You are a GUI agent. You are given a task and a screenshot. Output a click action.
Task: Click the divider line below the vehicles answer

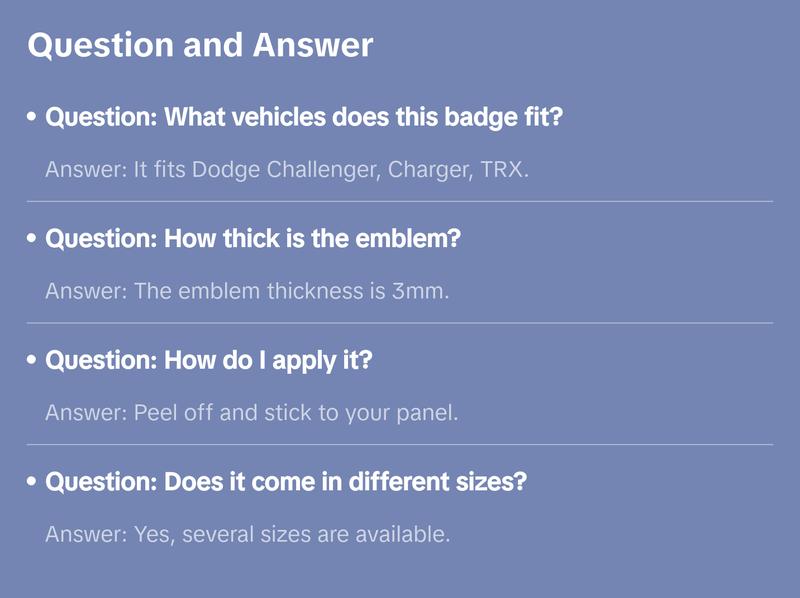400,201
